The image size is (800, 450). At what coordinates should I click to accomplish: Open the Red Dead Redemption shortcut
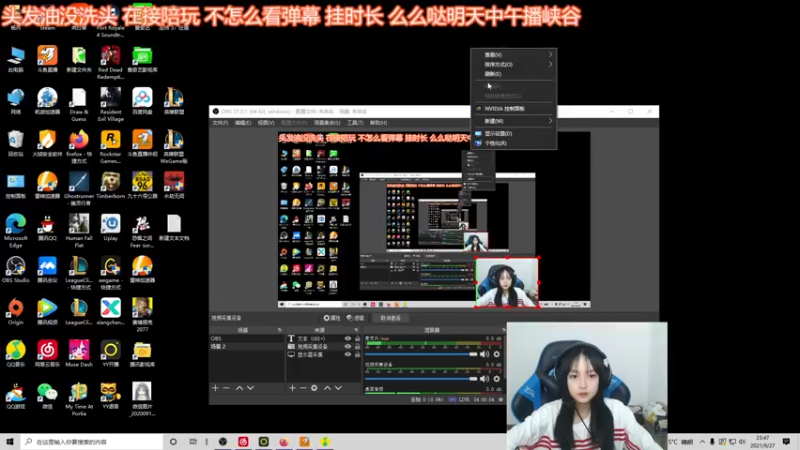[110, 62]
